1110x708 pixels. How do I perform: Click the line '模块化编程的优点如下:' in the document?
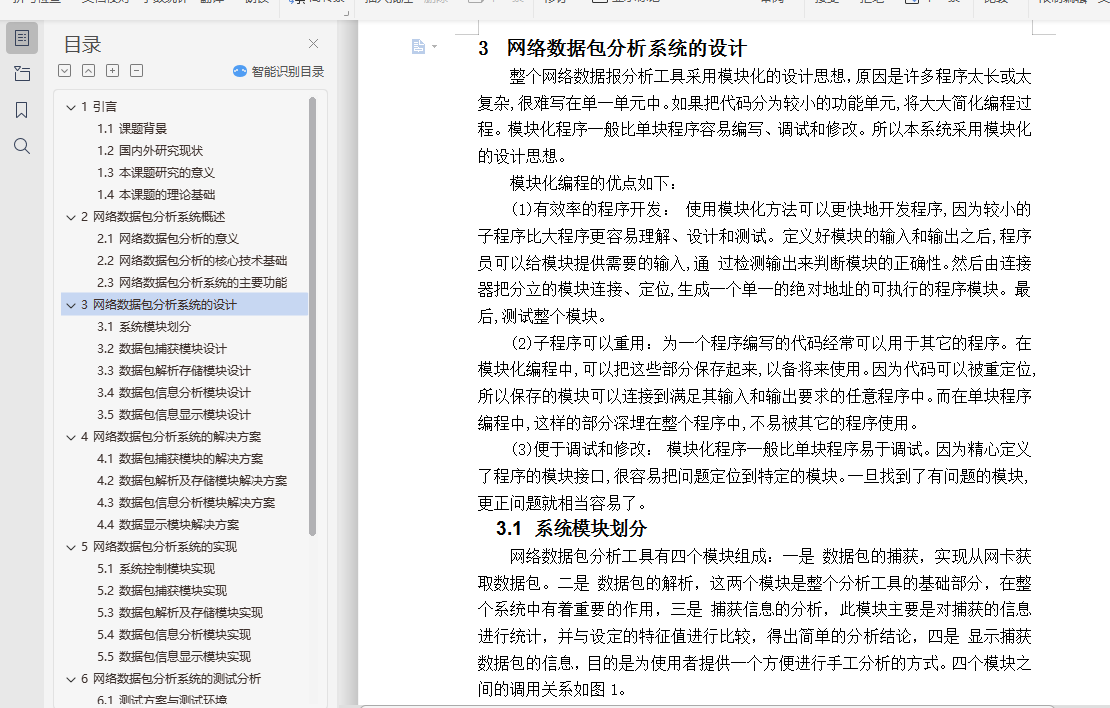pos(593,183)
